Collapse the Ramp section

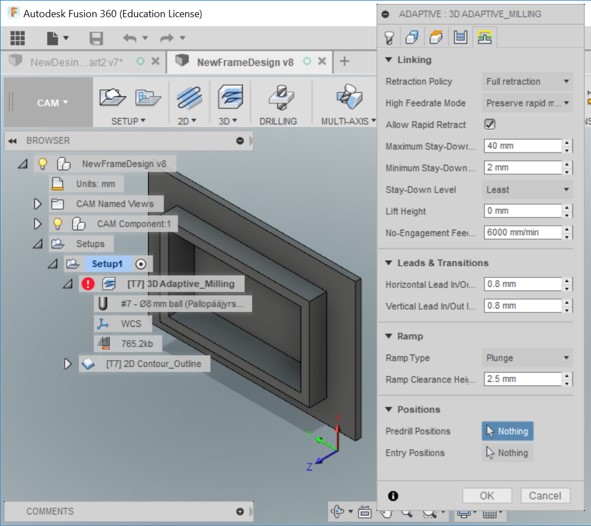click(389, 336)
